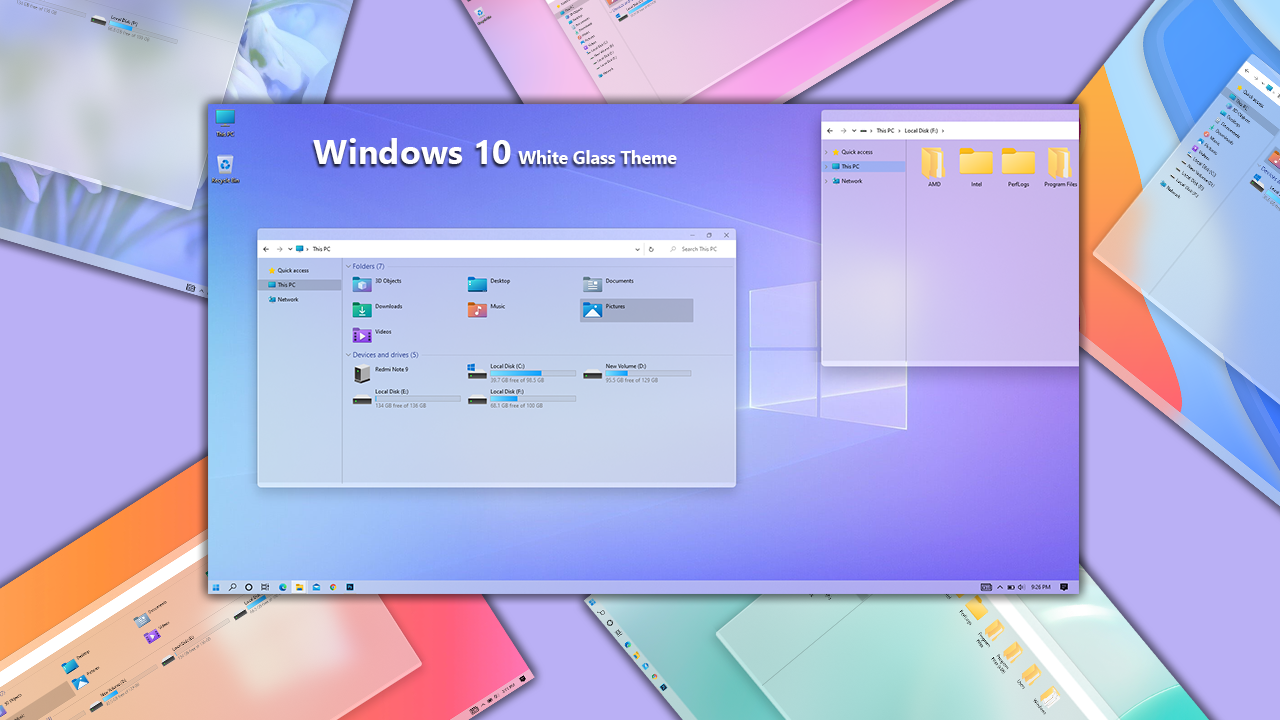Image resolution: width=1280 pixels, height=720 pixels.
Task: Open address bar history dropdown in This PC window
Action: pos(638,249)
